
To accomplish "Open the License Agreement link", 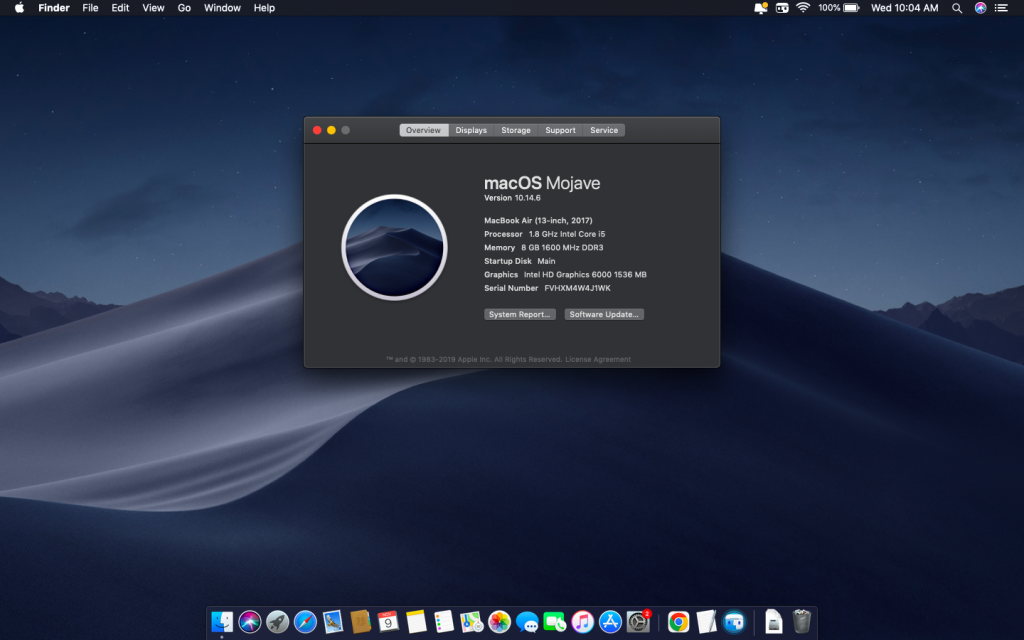I will coord(598,359).
